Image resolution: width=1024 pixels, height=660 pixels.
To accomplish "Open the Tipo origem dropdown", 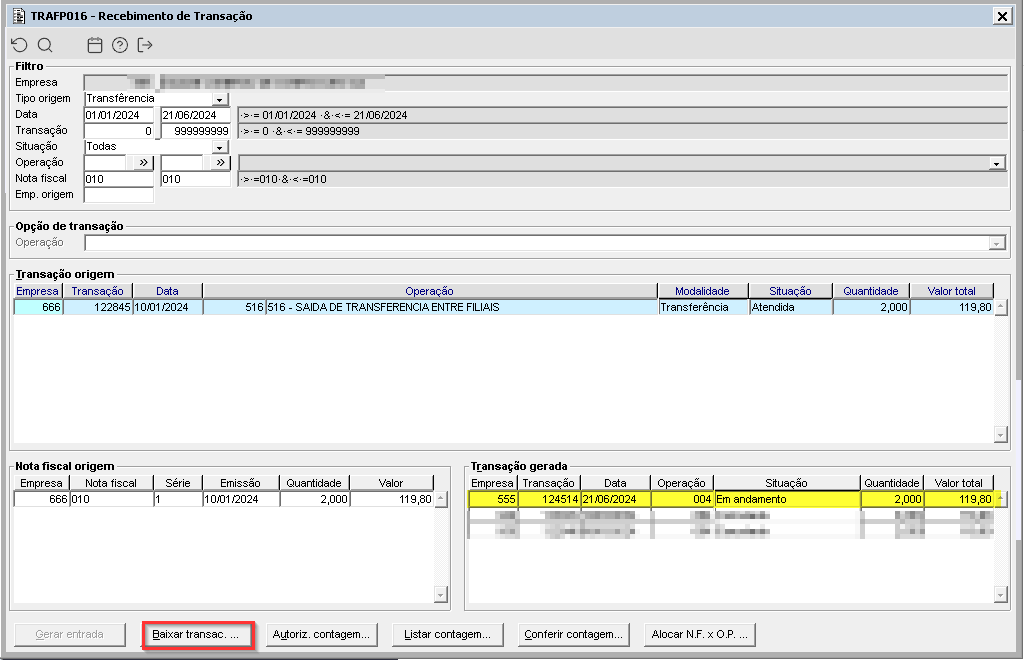I will (220, 99).
